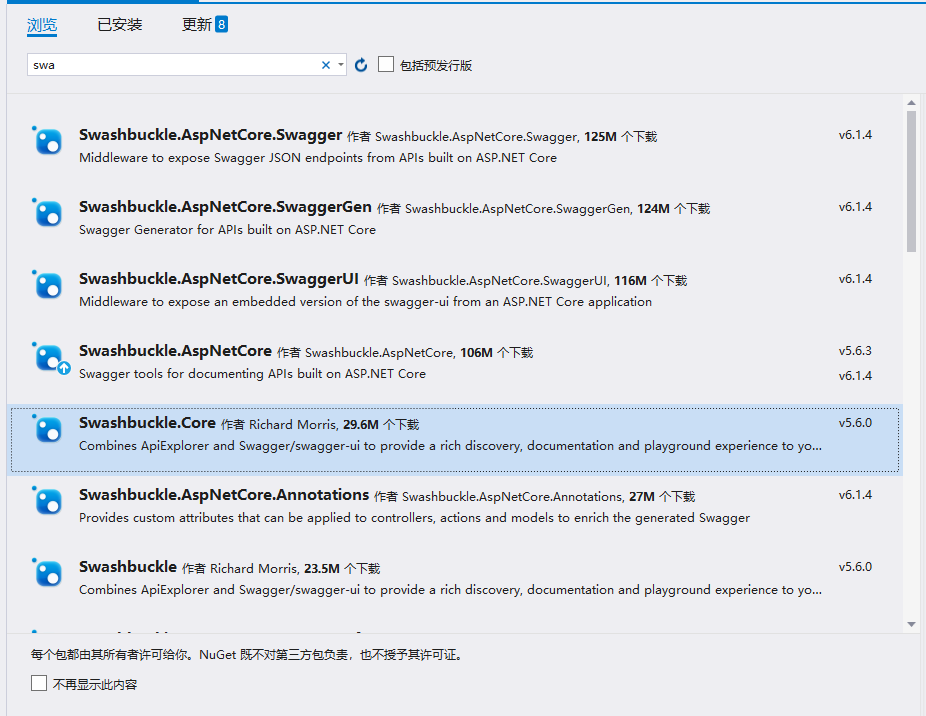This screenshot has height=716, width=926.
Task: Click version v5.6.0 of Swashbuckle.Core
Action: (855, 424)
